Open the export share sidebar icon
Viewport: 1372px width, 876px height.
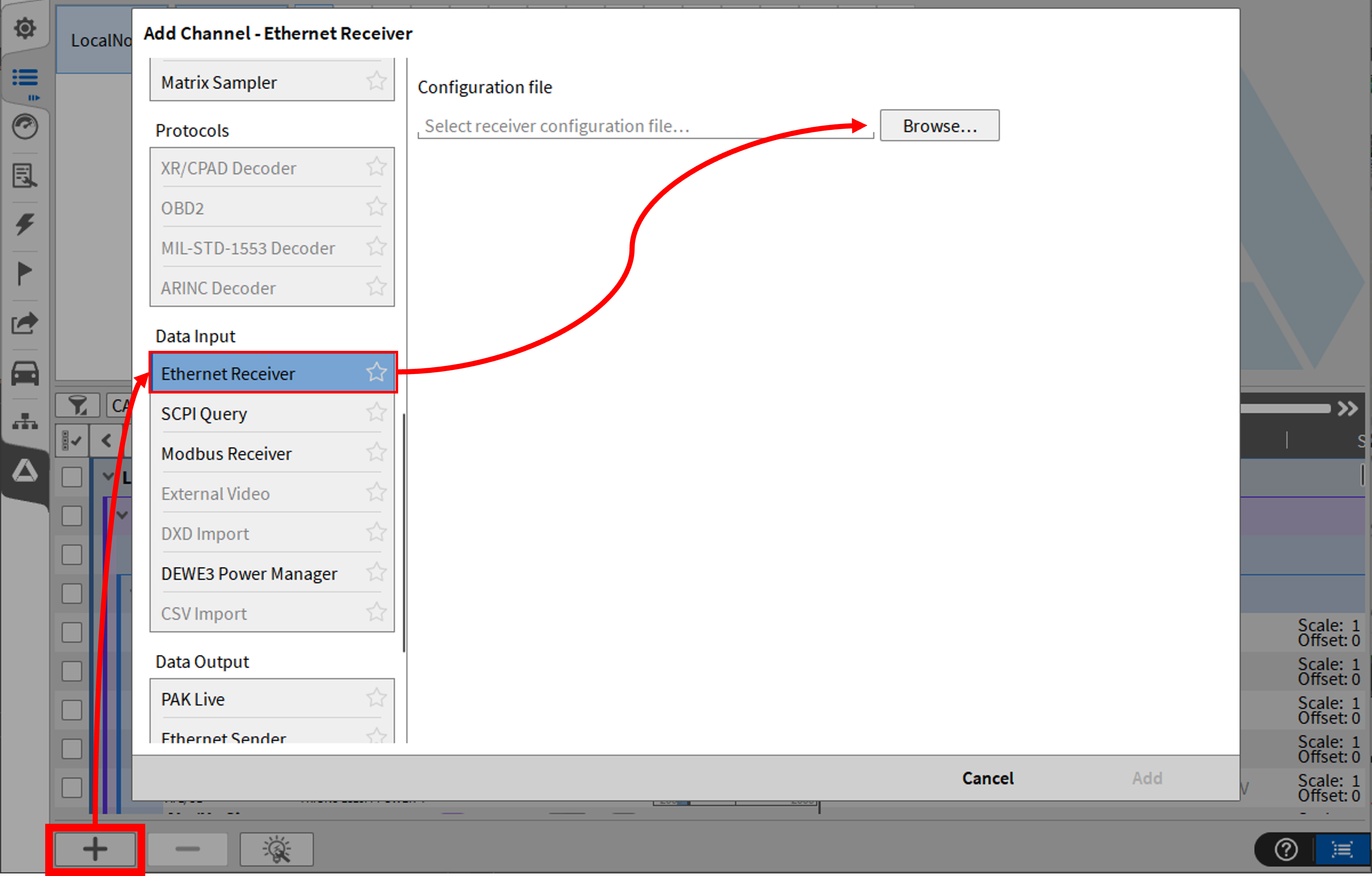pyautogui.click(x=25, y=323)
